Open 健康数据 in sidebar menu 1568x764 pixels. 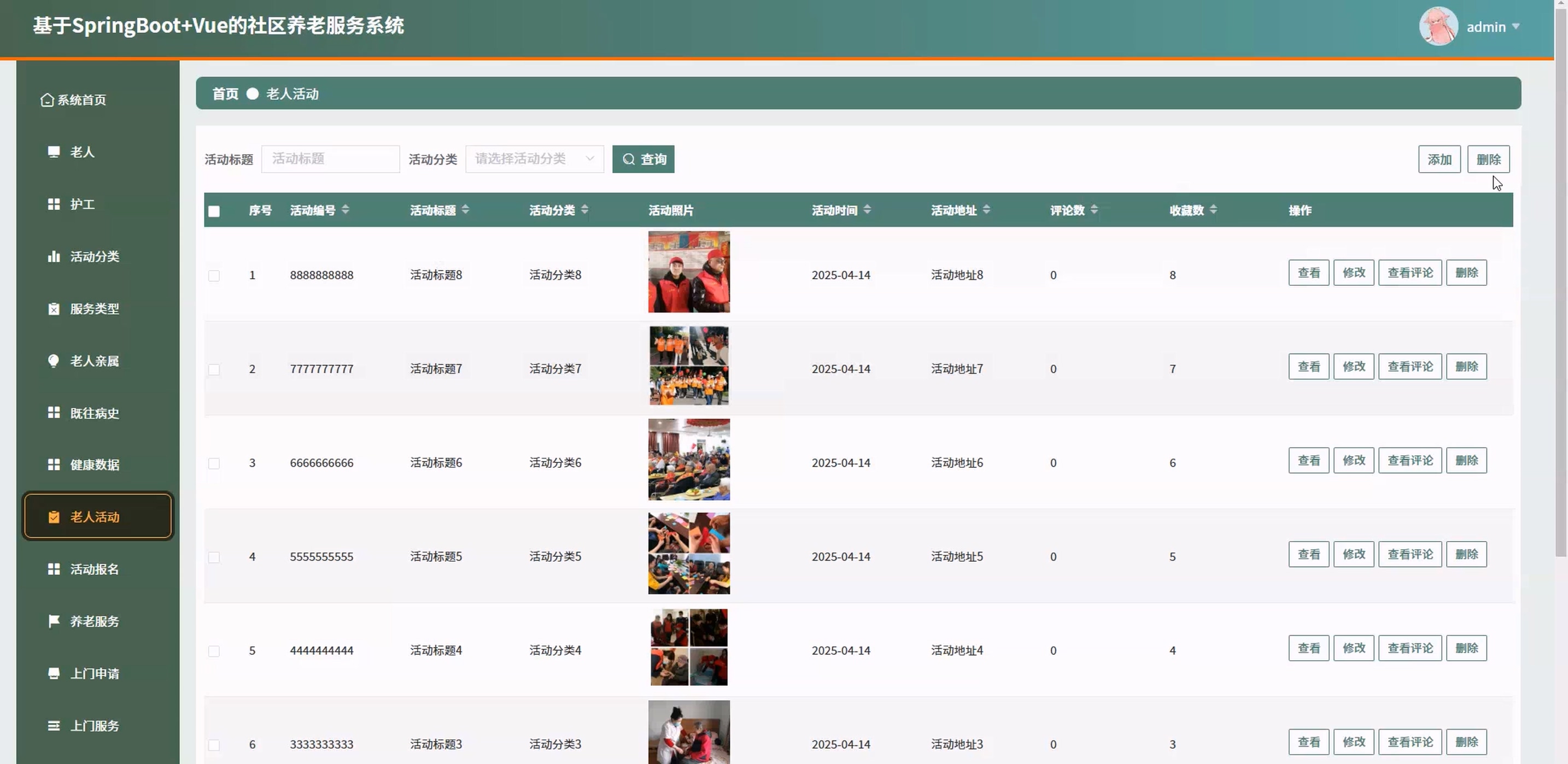pyautogui.click(x=95, y=465)
